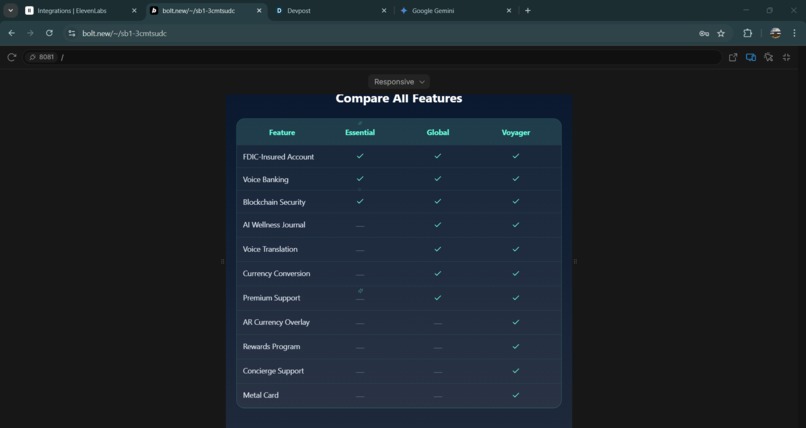Grab the left preview width handle
The image size is (806, 428).
coord(222,262)
